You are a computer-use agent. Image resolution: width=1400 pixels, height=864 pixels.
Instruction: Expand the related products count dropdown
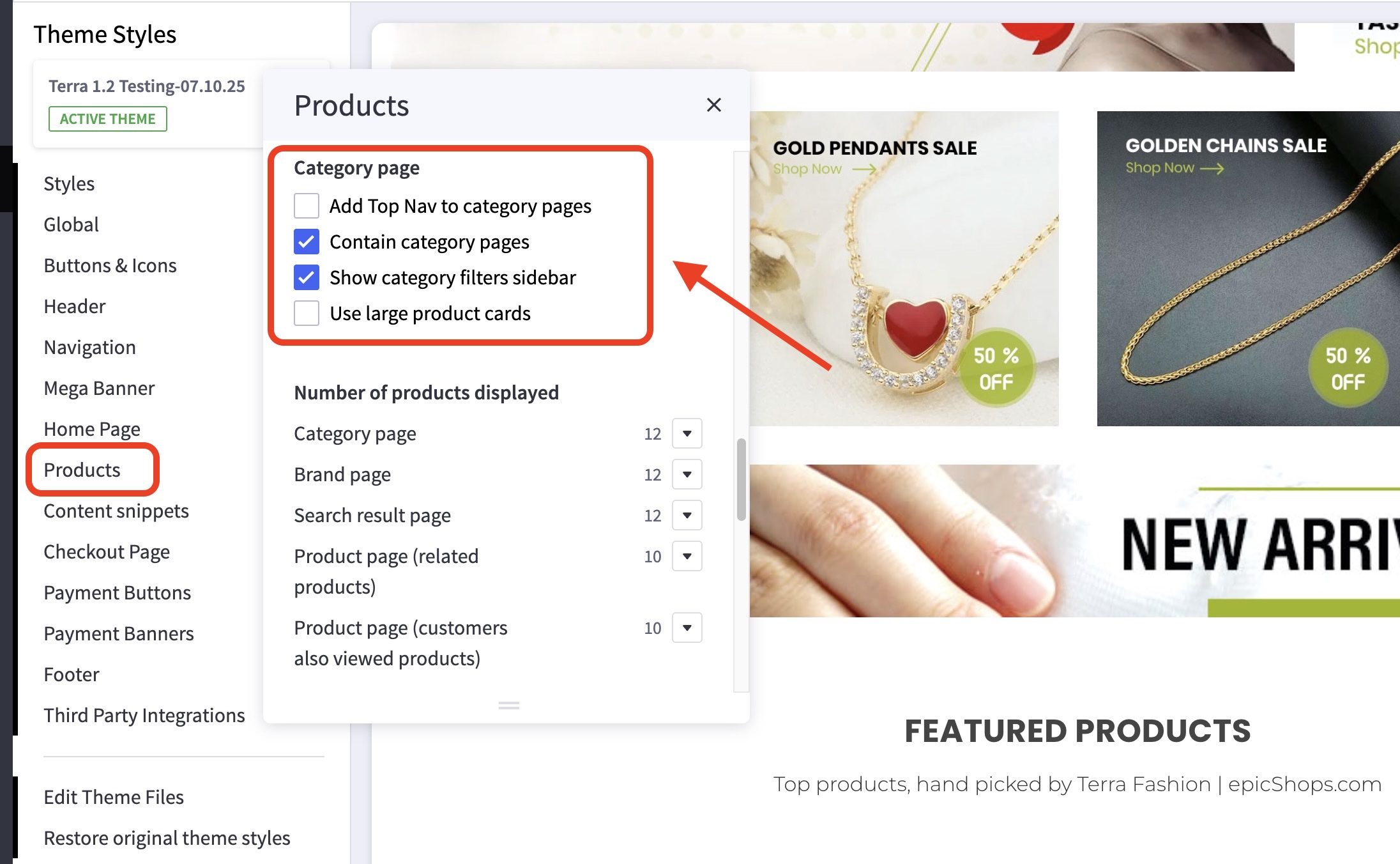pos(687,556)
